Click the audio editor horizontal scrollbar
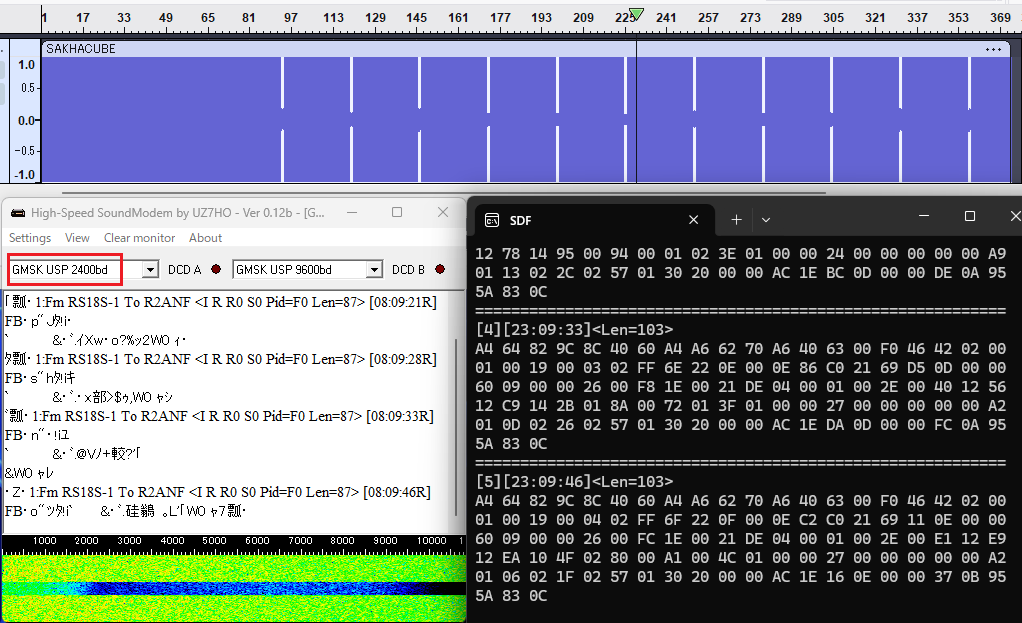 click(x=444, y=193)
